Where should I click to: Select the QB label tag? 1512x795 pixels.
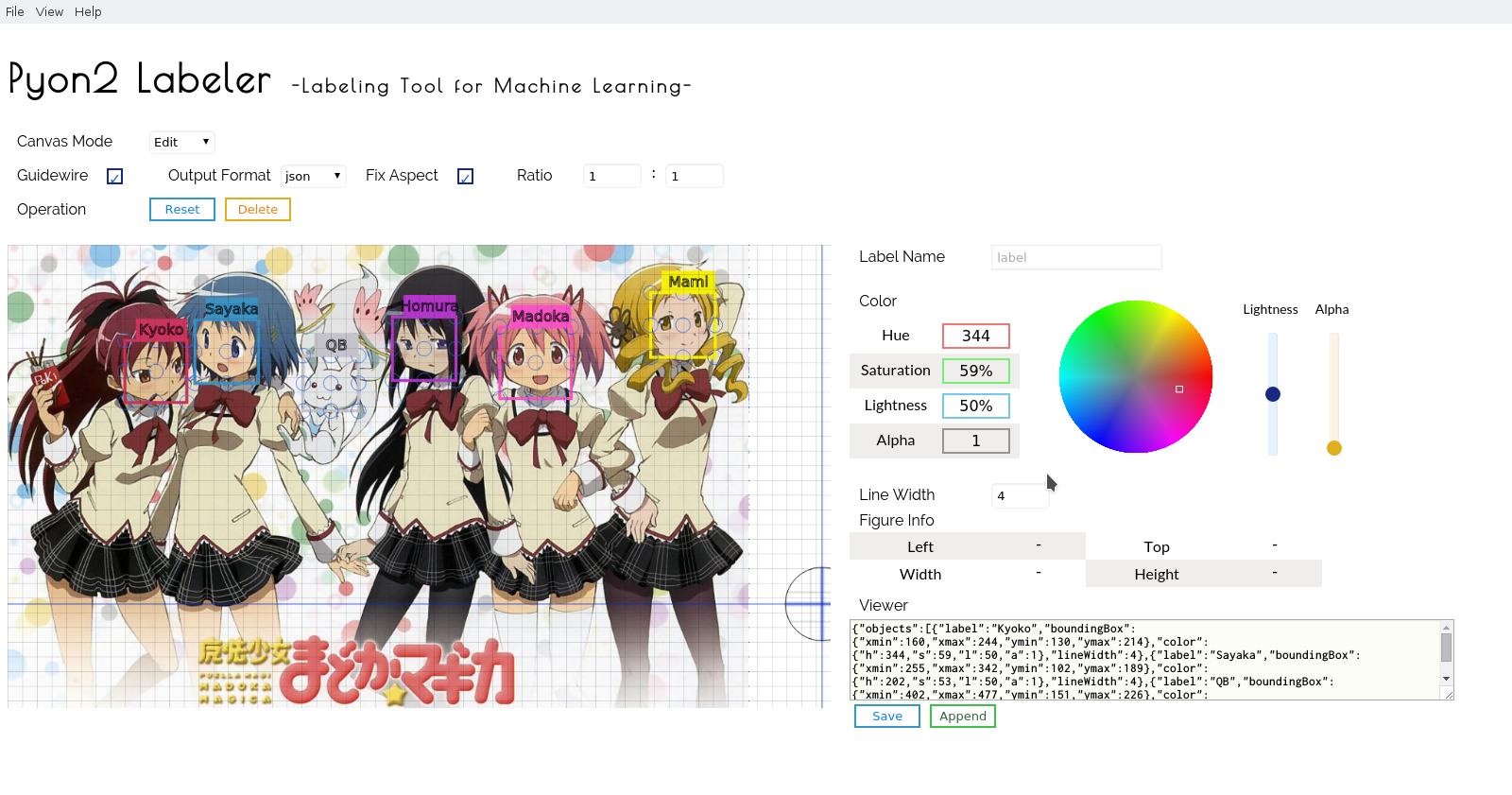pyautogui.click(x=336, y=345)
